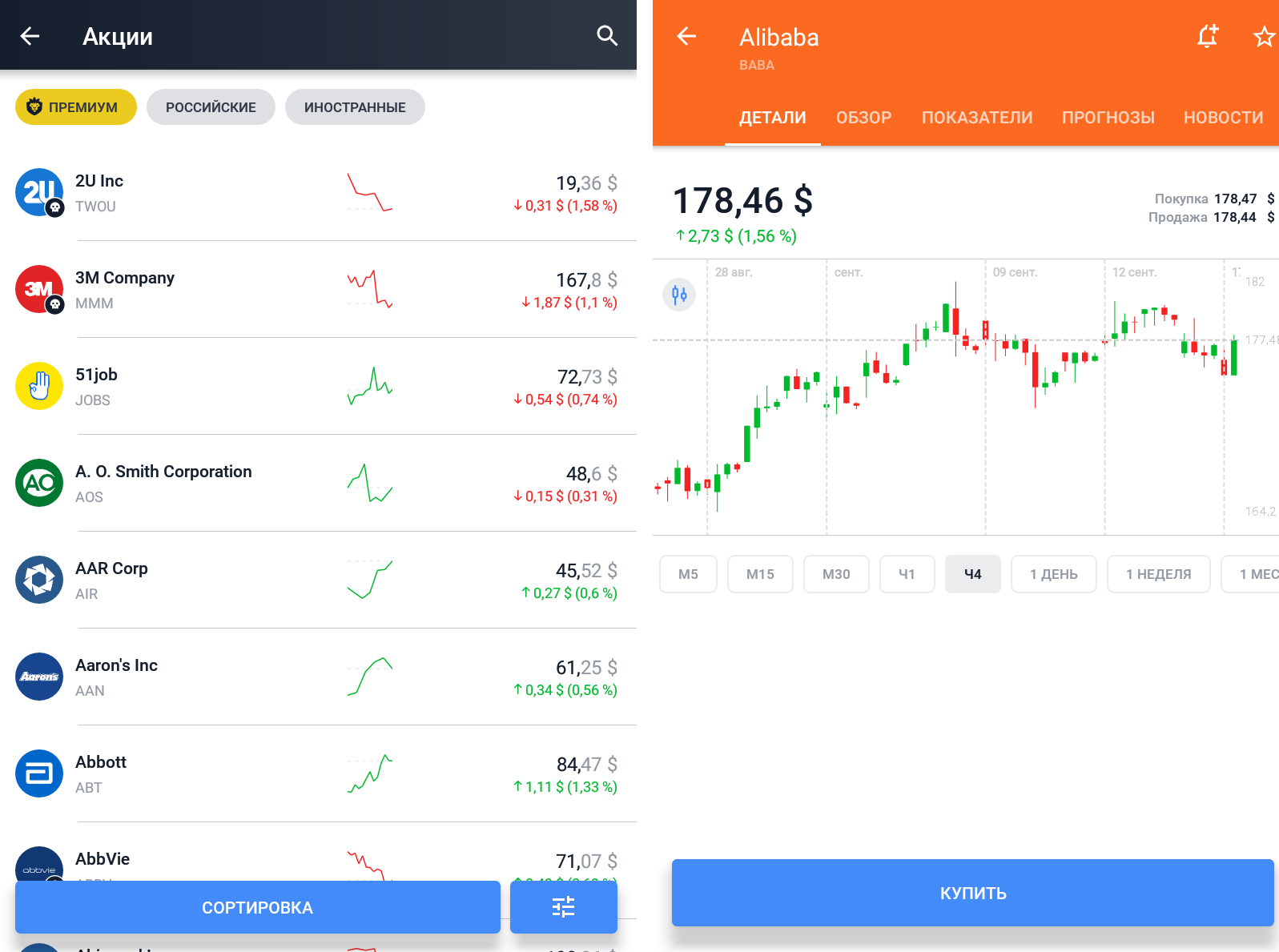
Task: Open the Прогнозы tab
Action: click(x=1108, y=118)
